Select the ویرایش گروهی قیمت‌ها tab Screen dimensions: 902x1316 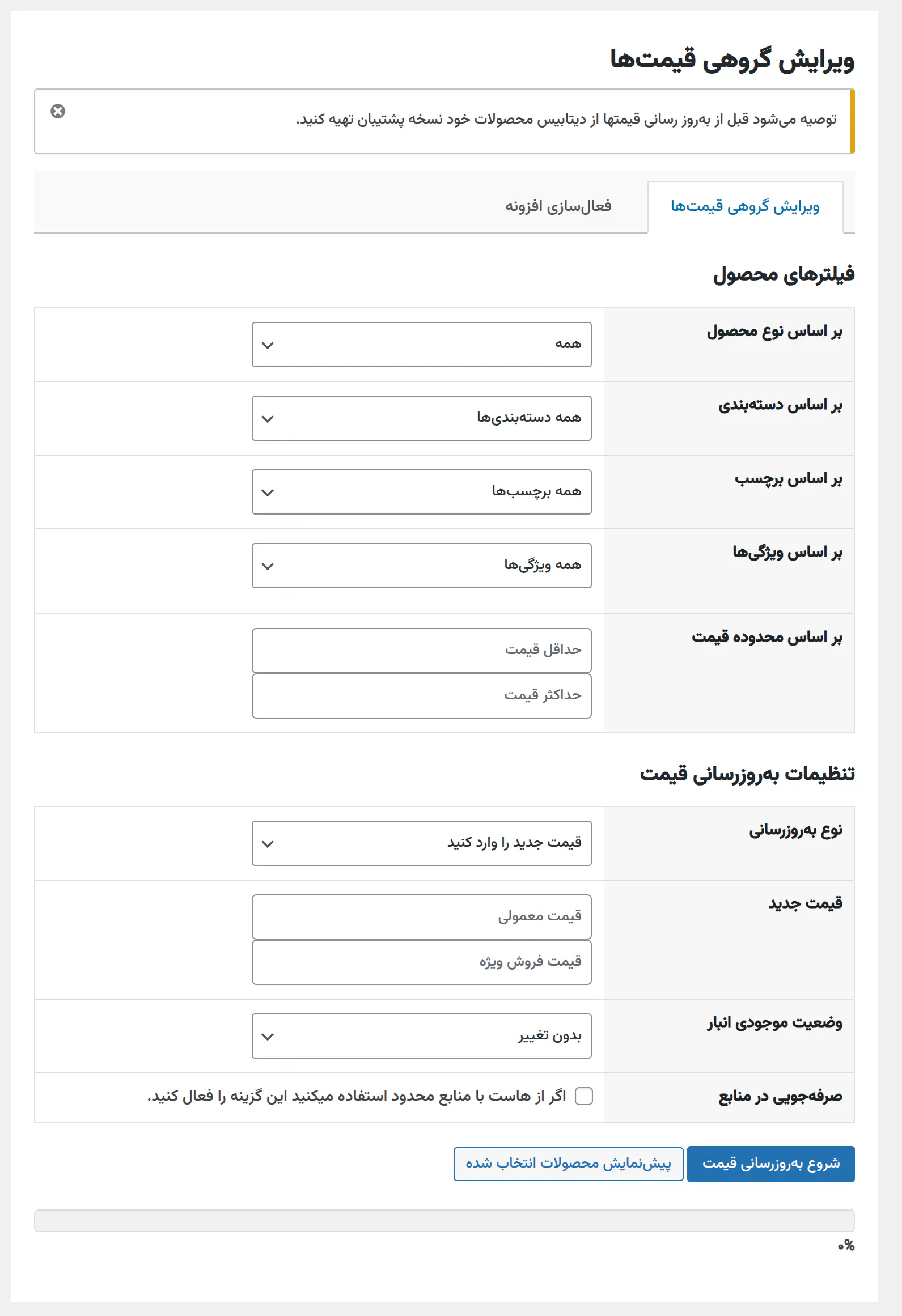(747, 206)
